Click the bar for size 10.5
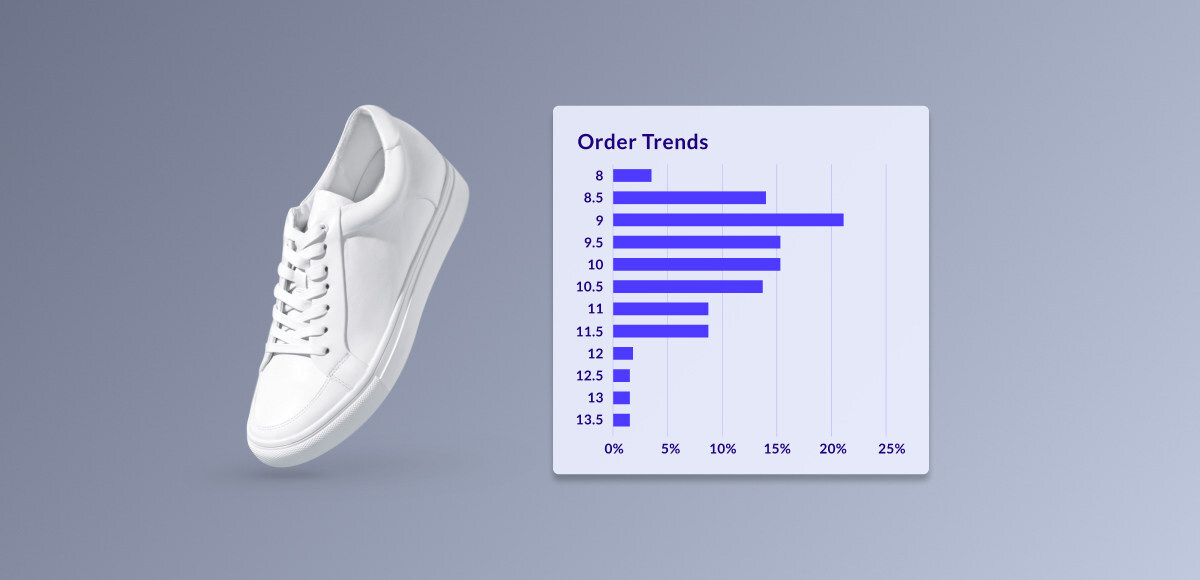 (x=688, y=286)
